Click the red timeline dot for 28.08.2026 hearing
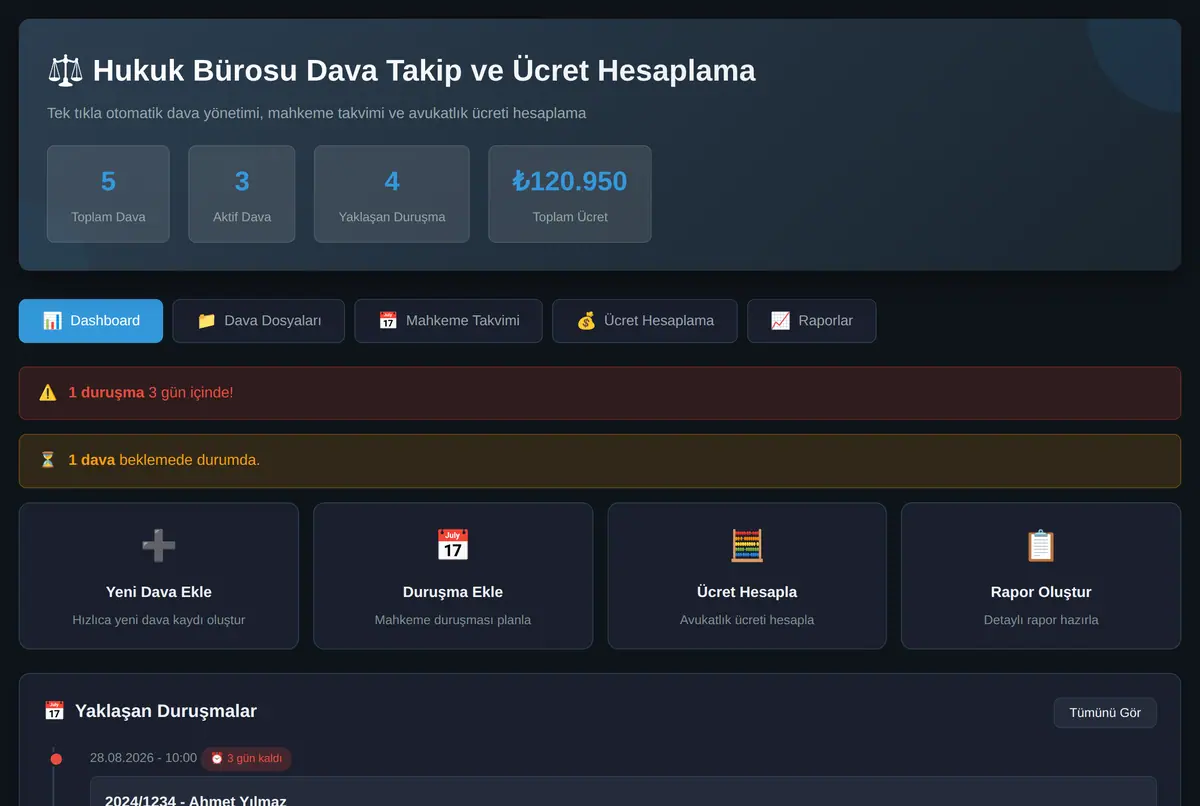 coord(56,759)
